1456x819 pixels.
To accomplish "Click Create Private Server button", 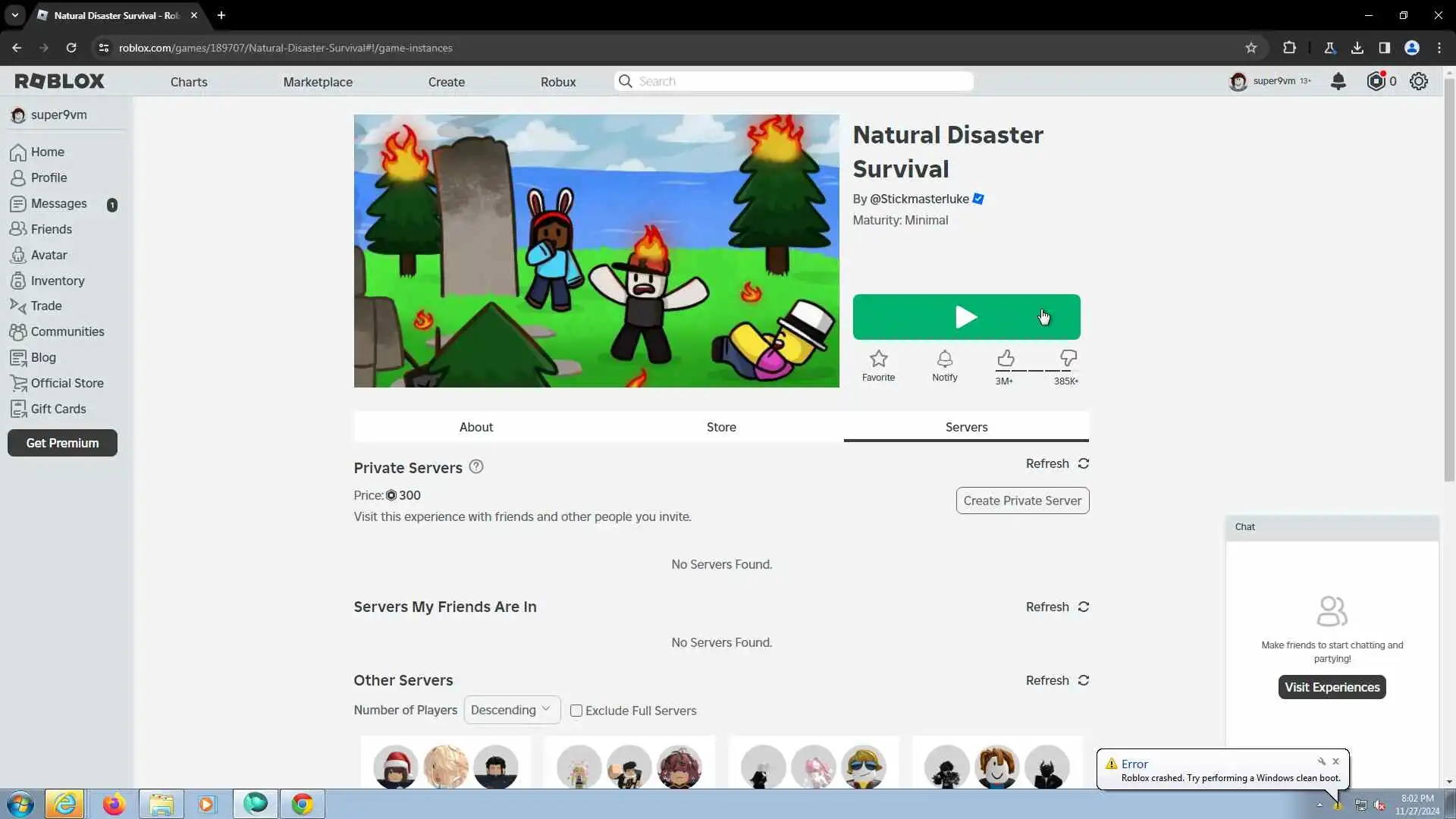I will pyautogui.click(x=1021, y=500).
